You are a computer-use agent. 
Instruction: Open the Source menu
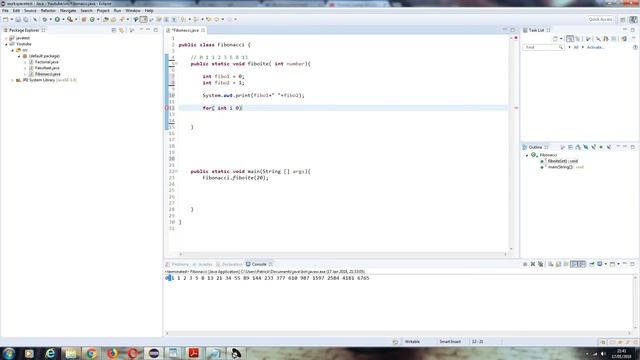click(30, 11)
